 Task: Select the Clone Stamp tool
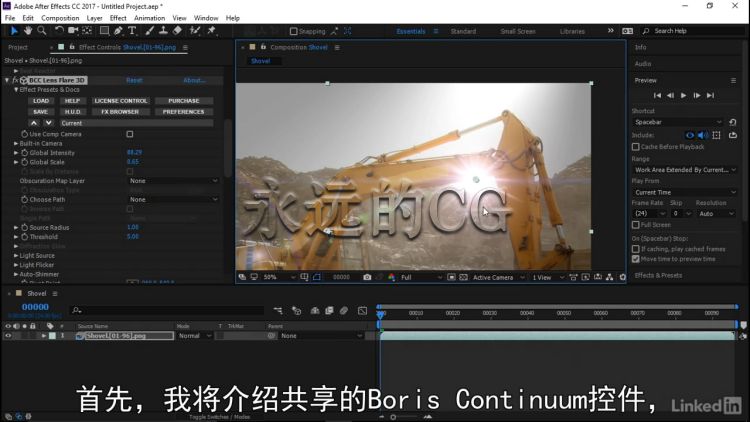(x=163, y=31)
